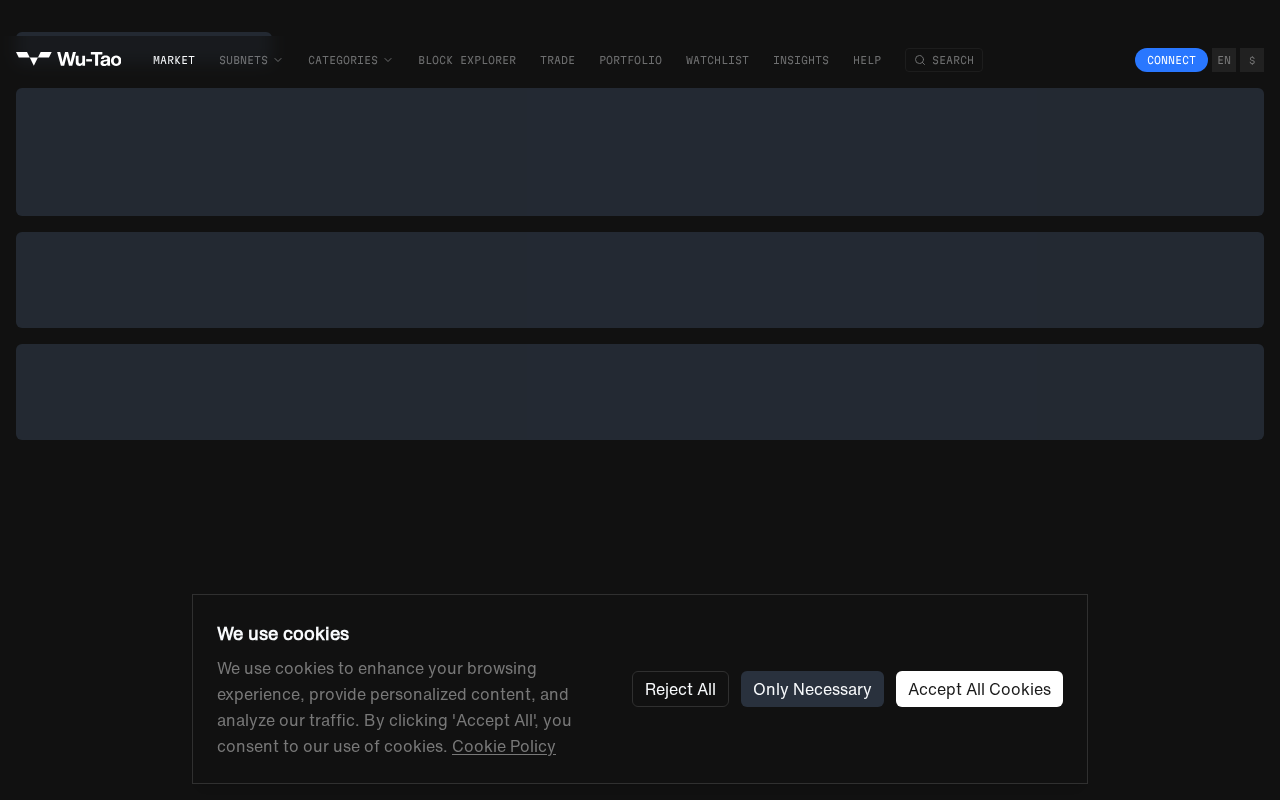This screenshot has width=1280, height=800.
Task: Click the Connect wallet button
Action: [x=1171, y=60]
